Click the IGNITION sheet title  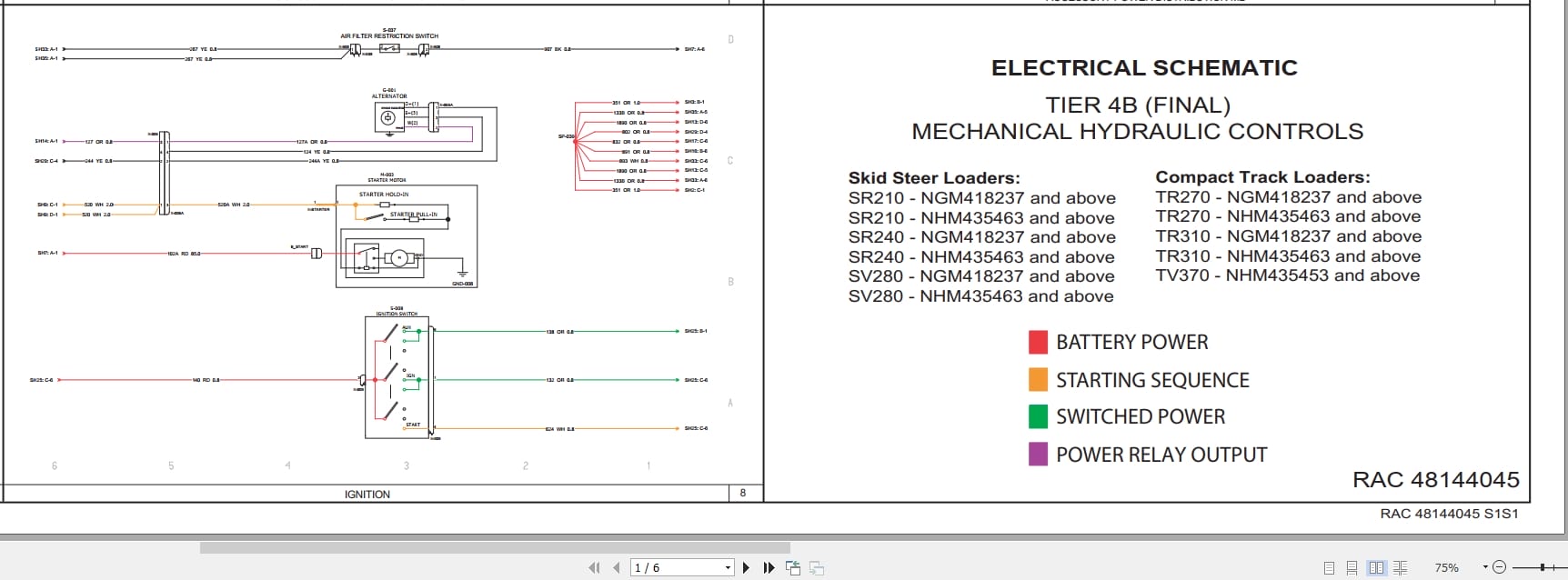[367, 495]
